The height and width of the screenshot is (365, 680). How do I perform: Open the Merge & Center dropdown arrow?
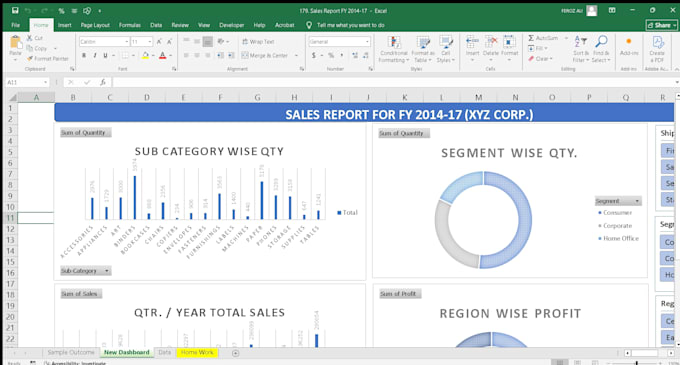(x=296, y=55)
